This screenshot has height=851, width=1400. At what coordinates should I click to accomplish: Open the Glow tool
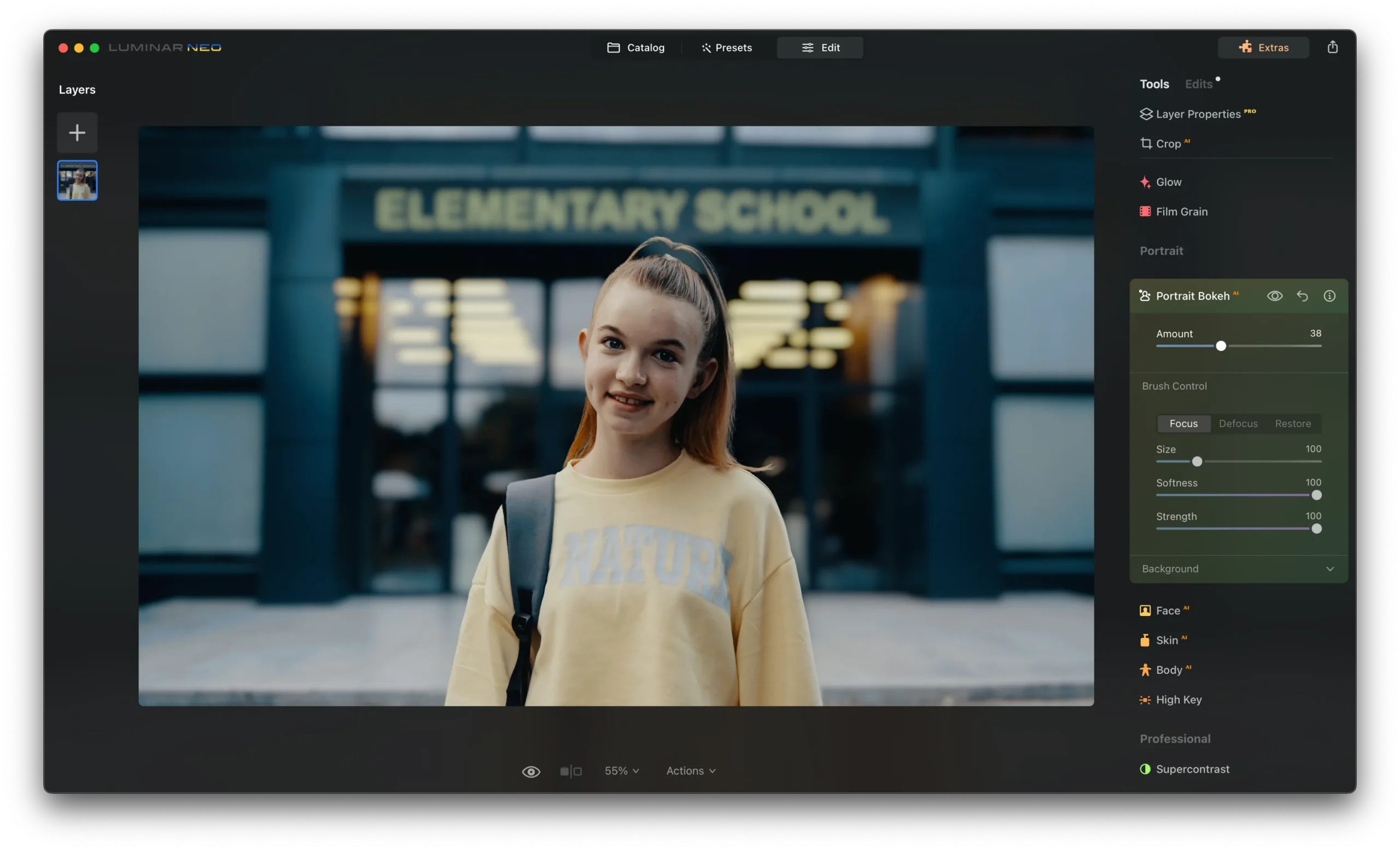(x=1168, y=182)
